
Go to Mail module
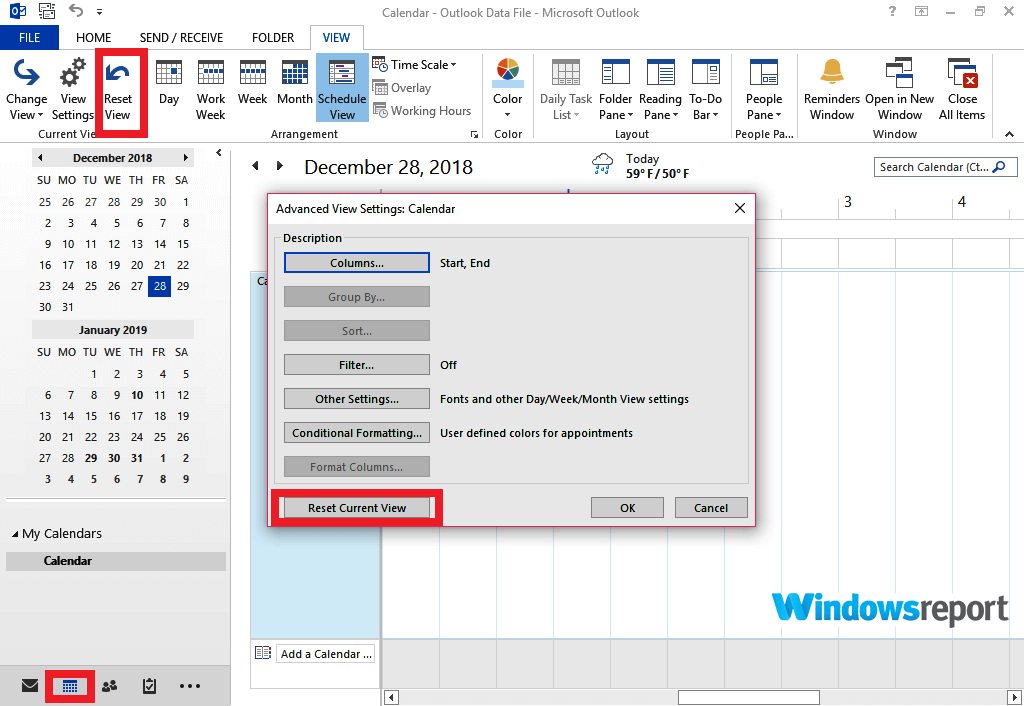pos(29,686)
